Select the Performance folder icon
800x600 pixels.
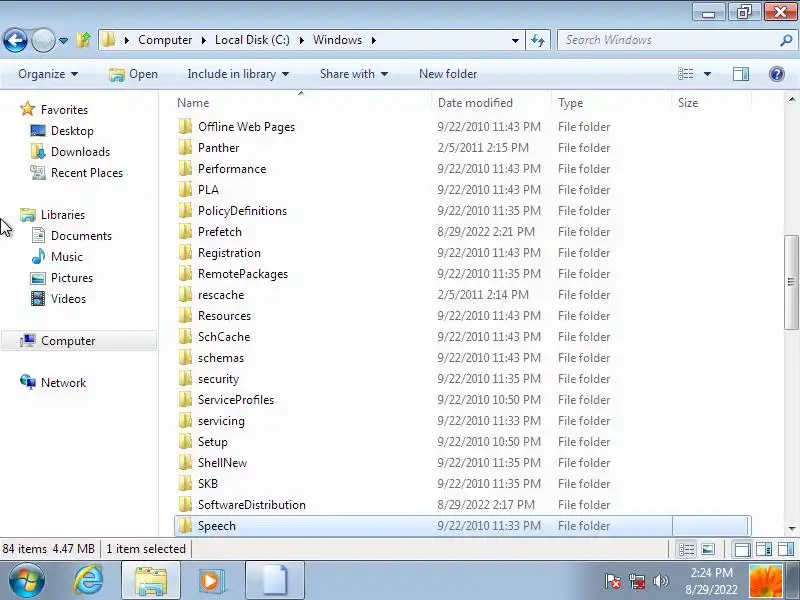(x=185, y=168)
